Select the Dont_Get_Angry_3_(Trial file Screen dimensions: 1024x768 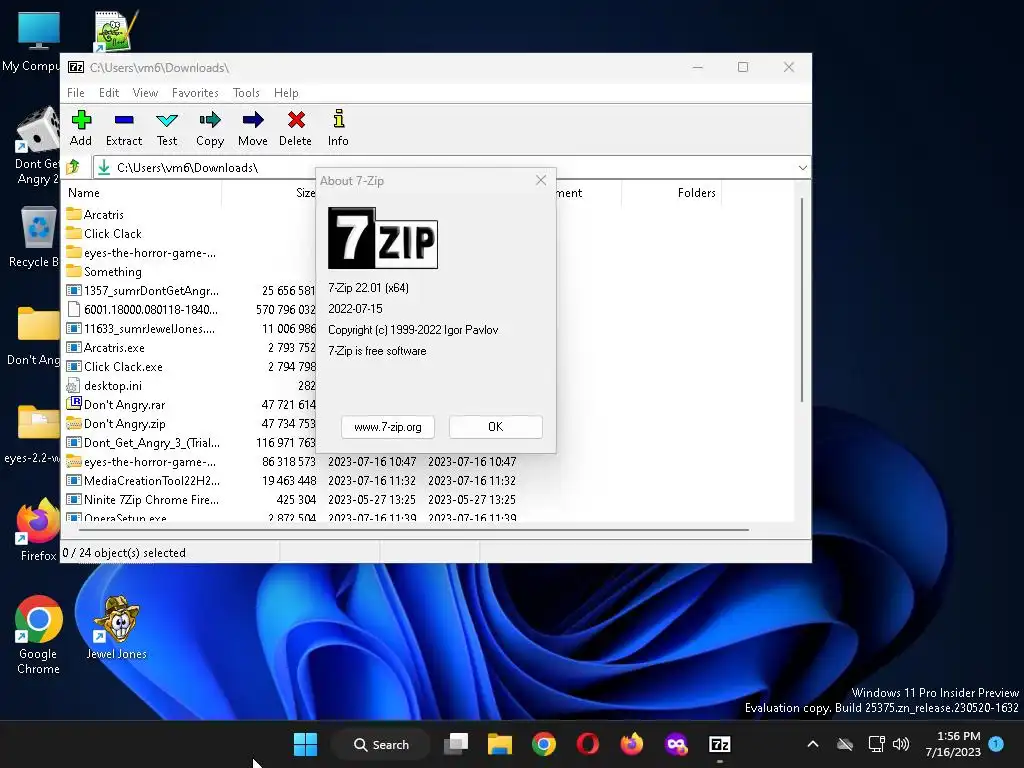click(x=152, y=441)
